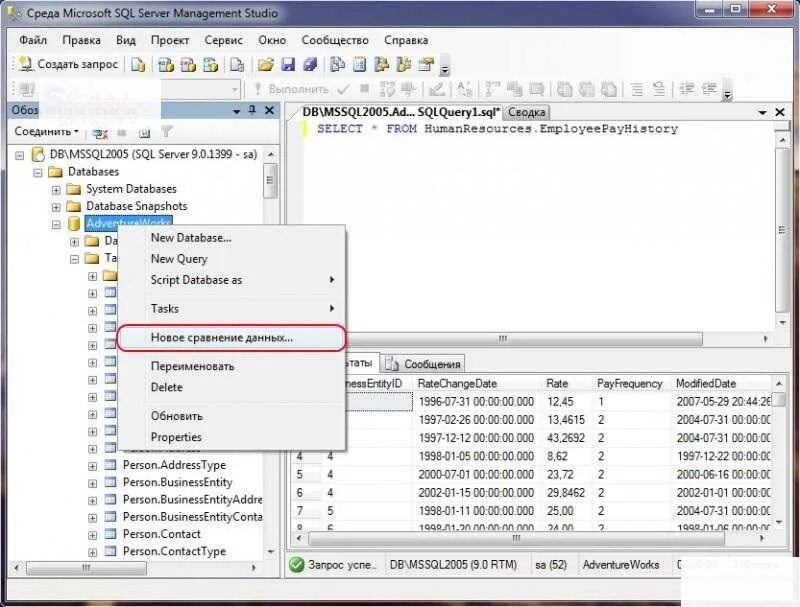The image size is (800, 607).
Task: Close the SQLQuery1.sql document pane
Action: click(780, 112)
